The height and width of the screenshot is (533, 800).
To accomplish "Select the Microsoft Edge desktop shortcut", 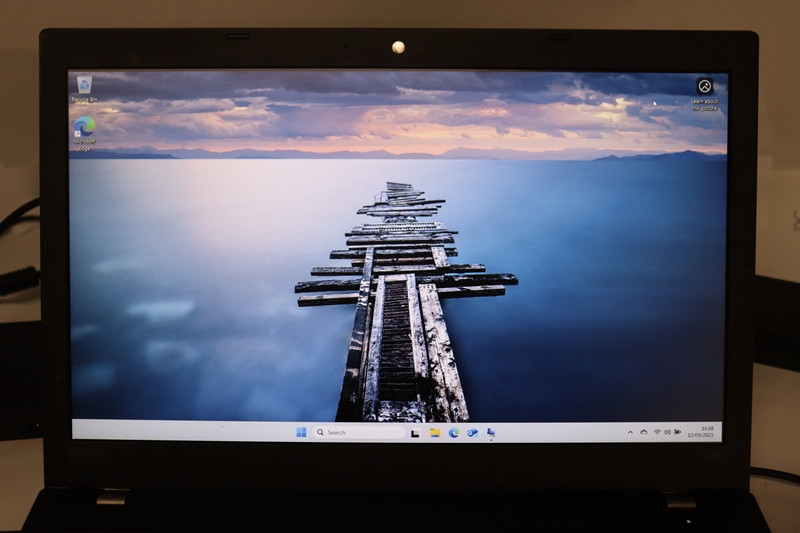I will point(84,133).
